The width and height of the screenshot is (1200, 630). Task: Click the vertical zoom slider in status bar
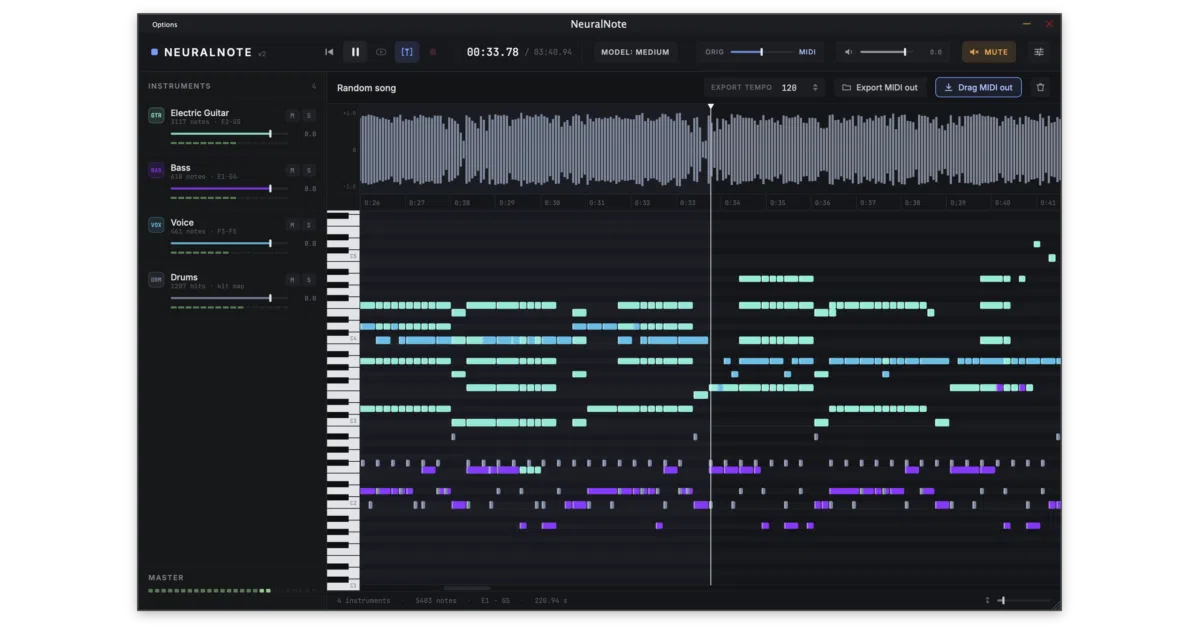pos(1025,600)
